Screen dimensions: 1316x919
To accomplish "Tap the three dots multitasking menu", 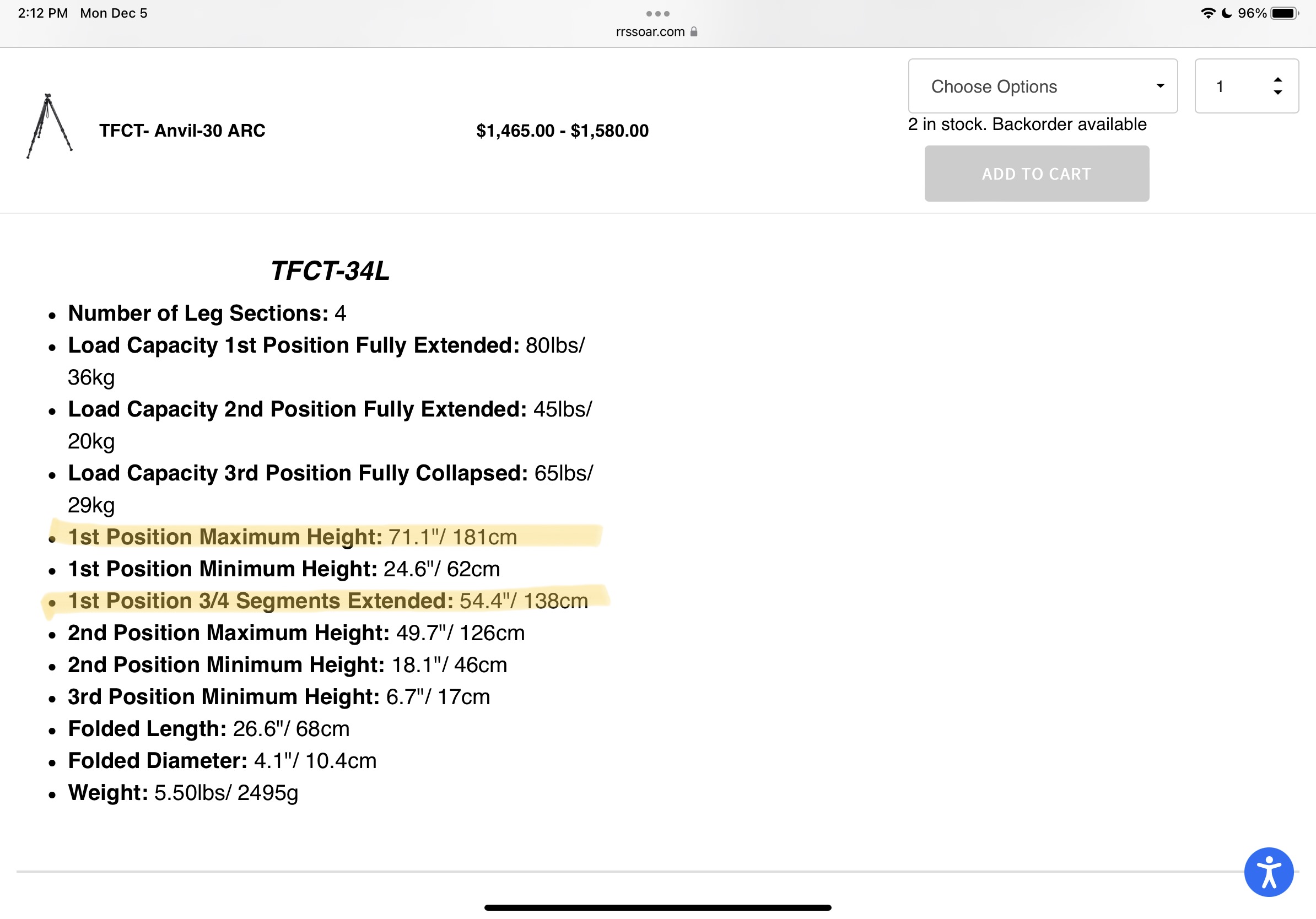I will (657, 14).
